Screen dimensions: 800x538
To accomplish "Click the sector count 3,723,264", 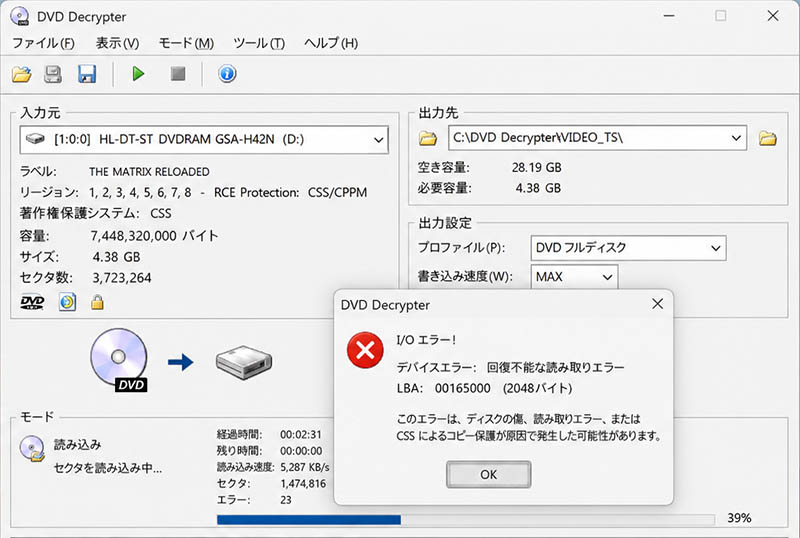I will pyautogui.click(x=122, y=278).
